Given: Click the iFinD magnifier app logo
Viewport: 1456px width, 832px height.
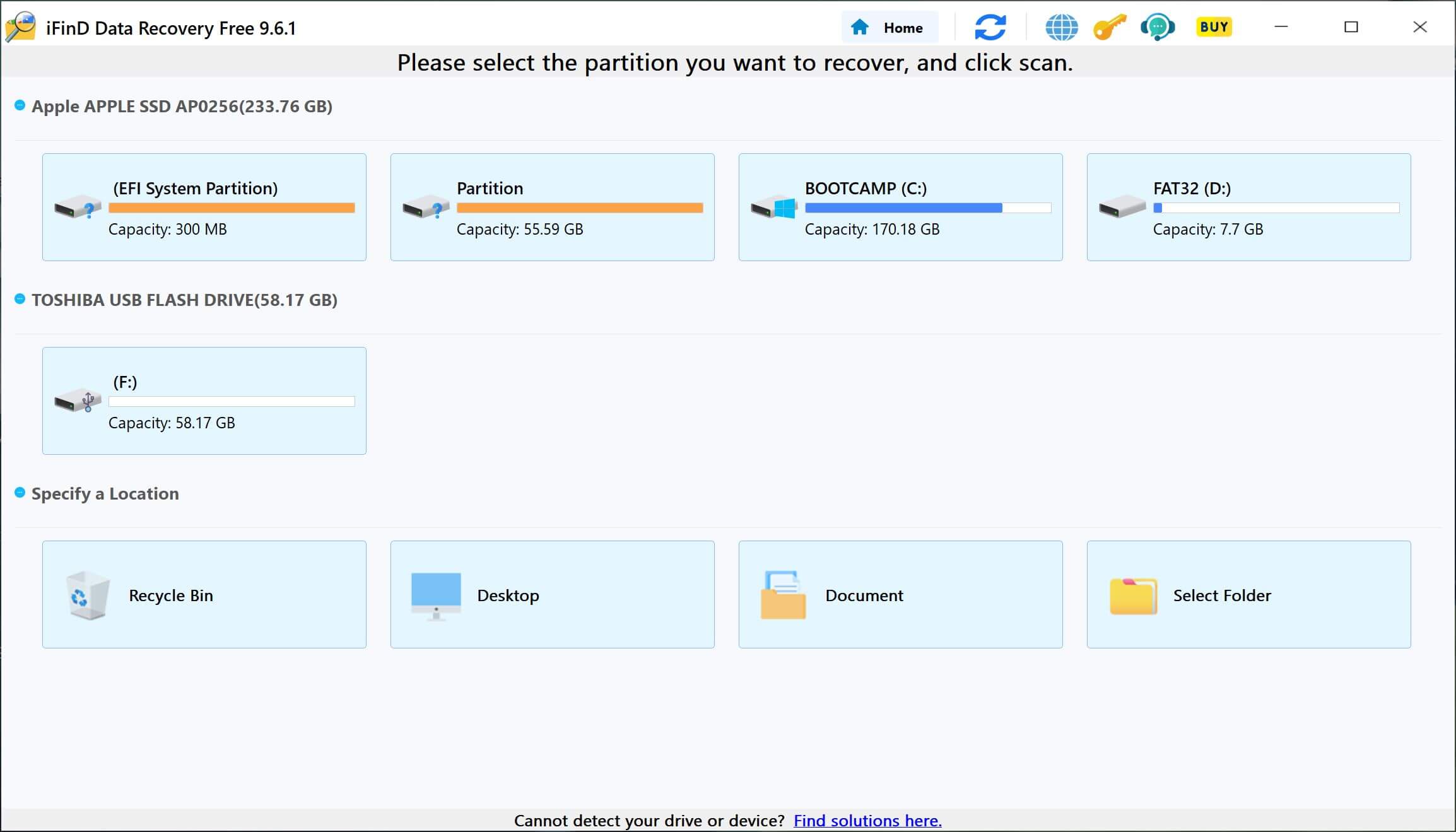Looking at the screenshot, I should 20,27.
